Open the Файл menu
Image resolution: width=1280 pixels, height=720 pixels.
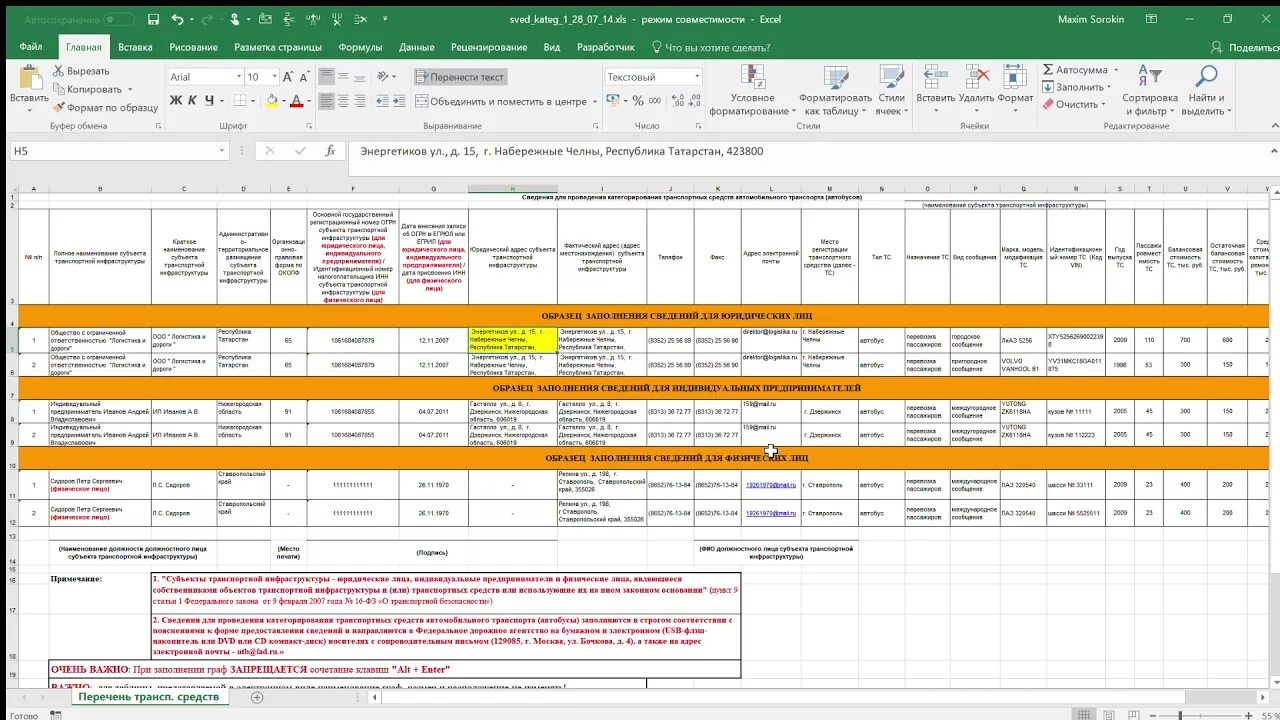tap(30, 47)
